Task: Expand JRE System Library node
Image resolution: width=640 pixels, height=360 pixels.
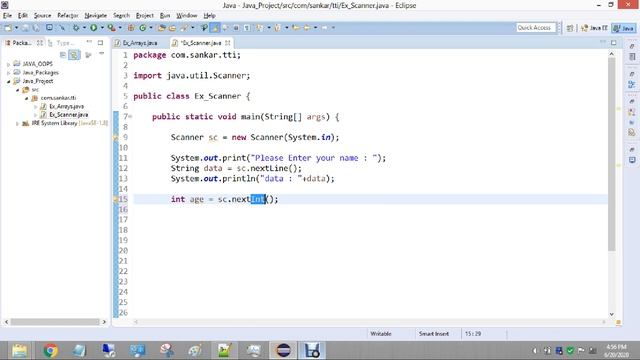Action: (x=17, y=123)
